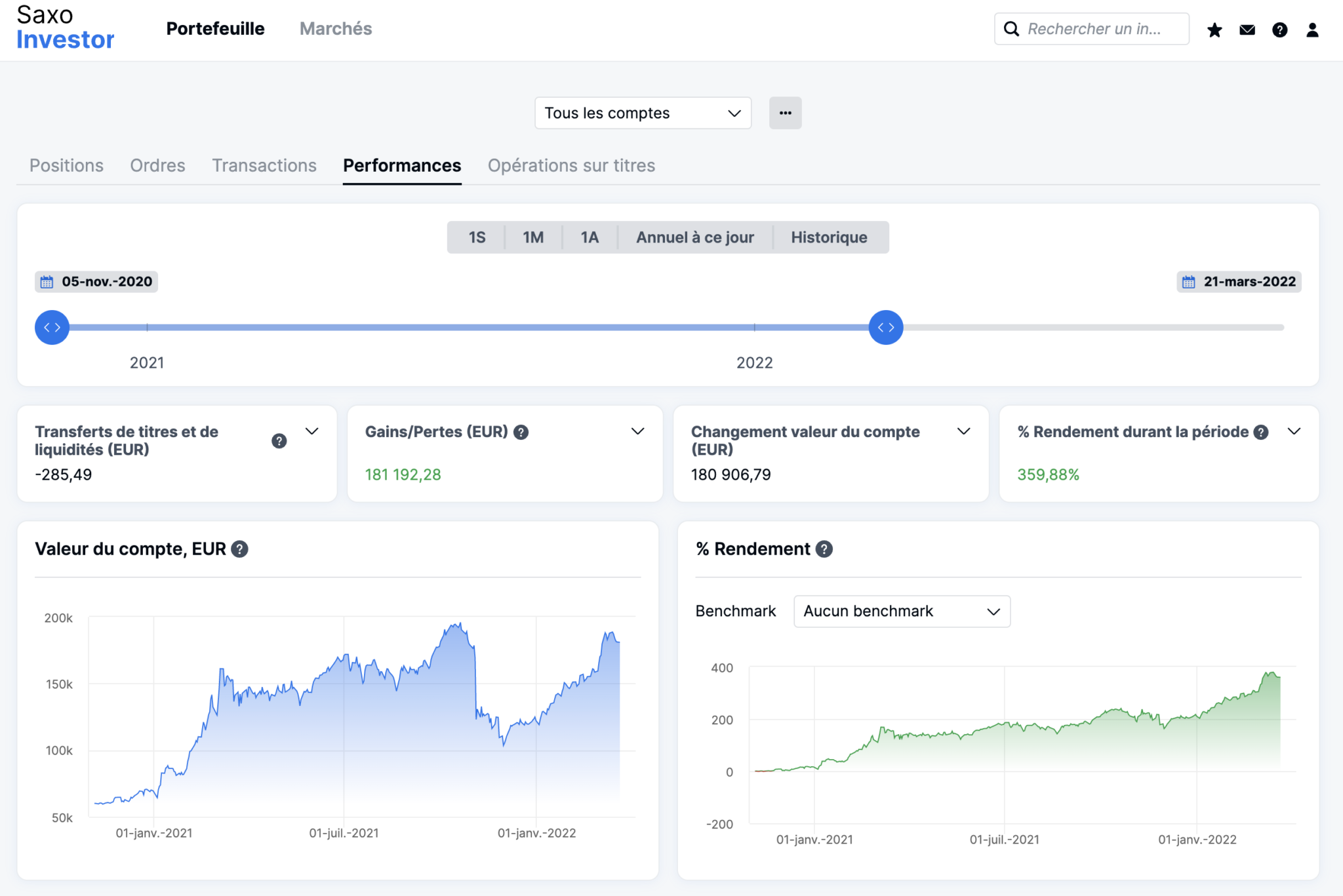
Task: Show help for Gains/Pertes (EUR)
Action: [x=521, y=432]
